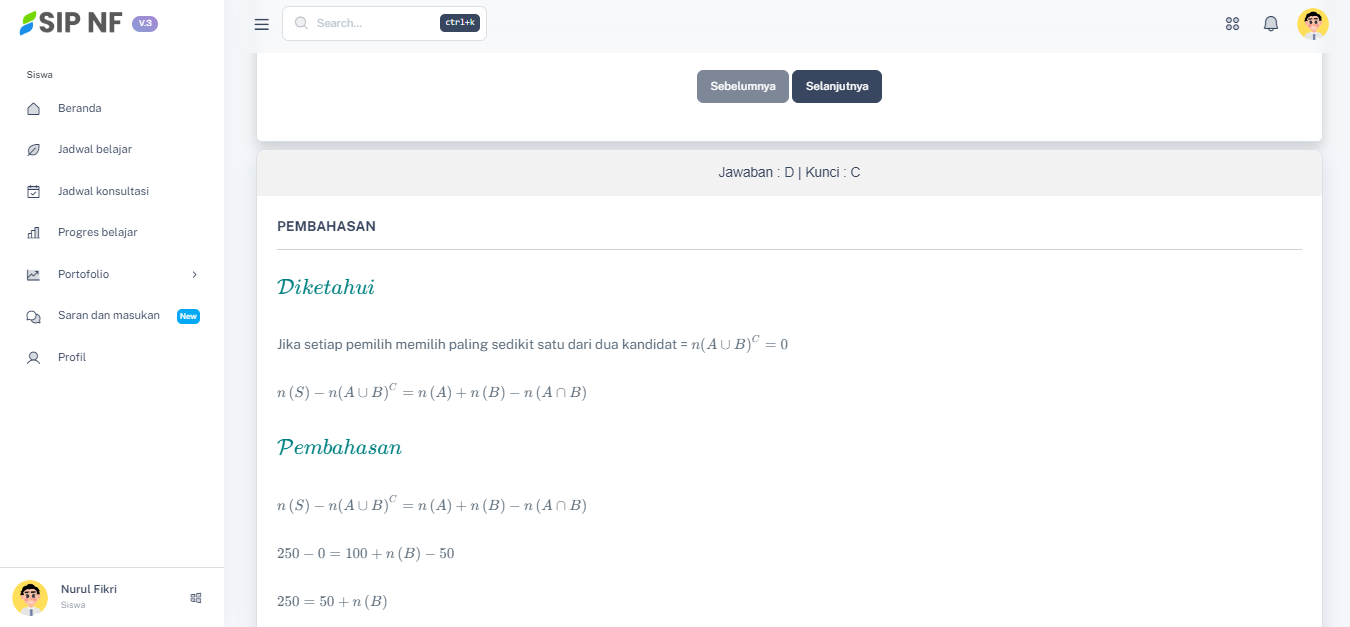1350x627 pixels.
Task: Click the ctrl+k shortcut badge
Action: [x=460, y=23]
